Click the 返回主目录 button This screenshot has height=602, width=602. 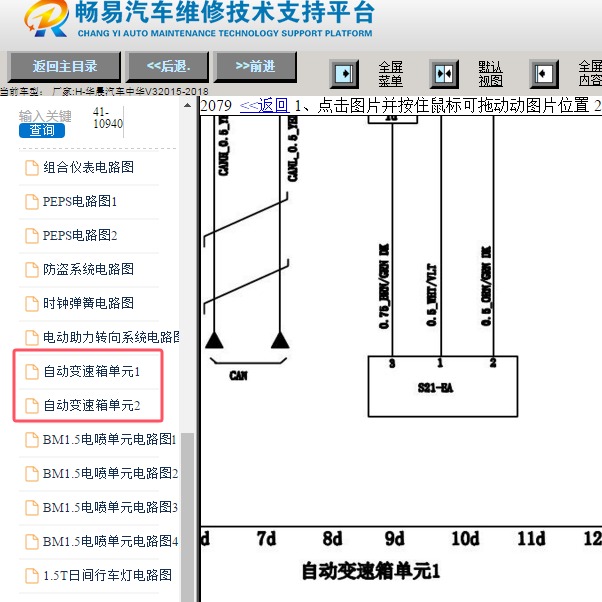tap(64, 67)
